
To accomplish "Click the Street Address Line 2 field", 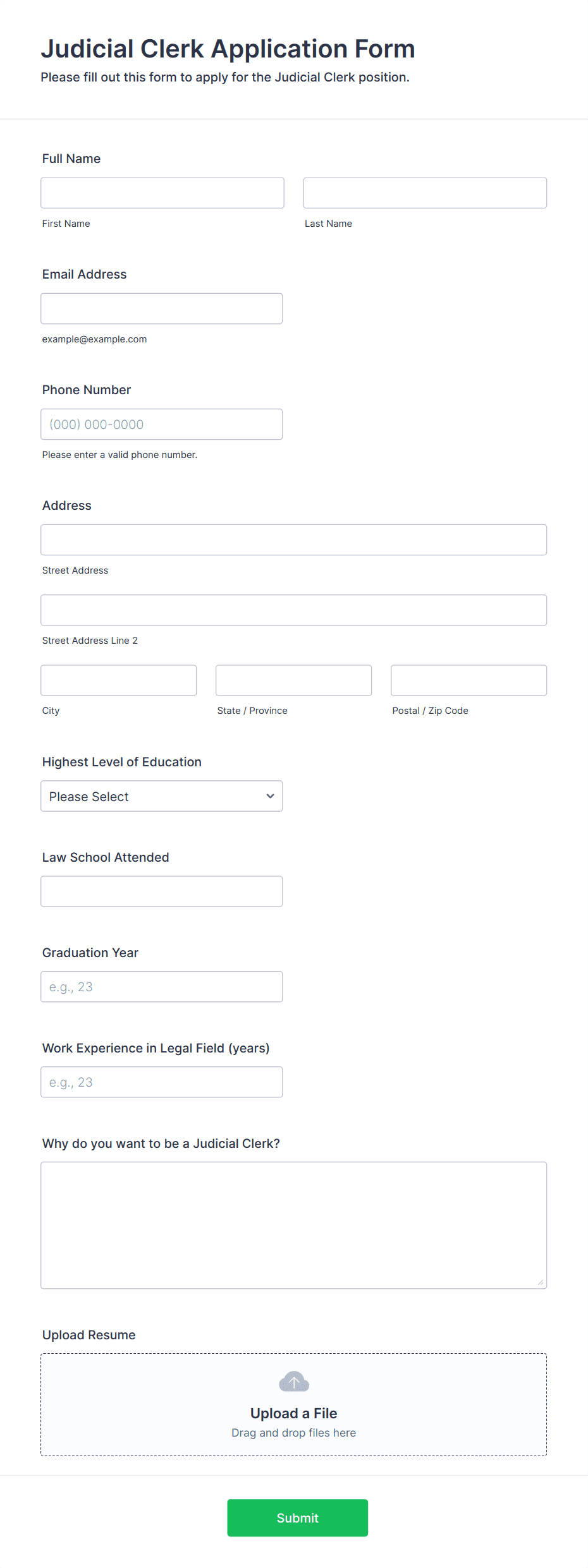I will (x=294, y=610).
